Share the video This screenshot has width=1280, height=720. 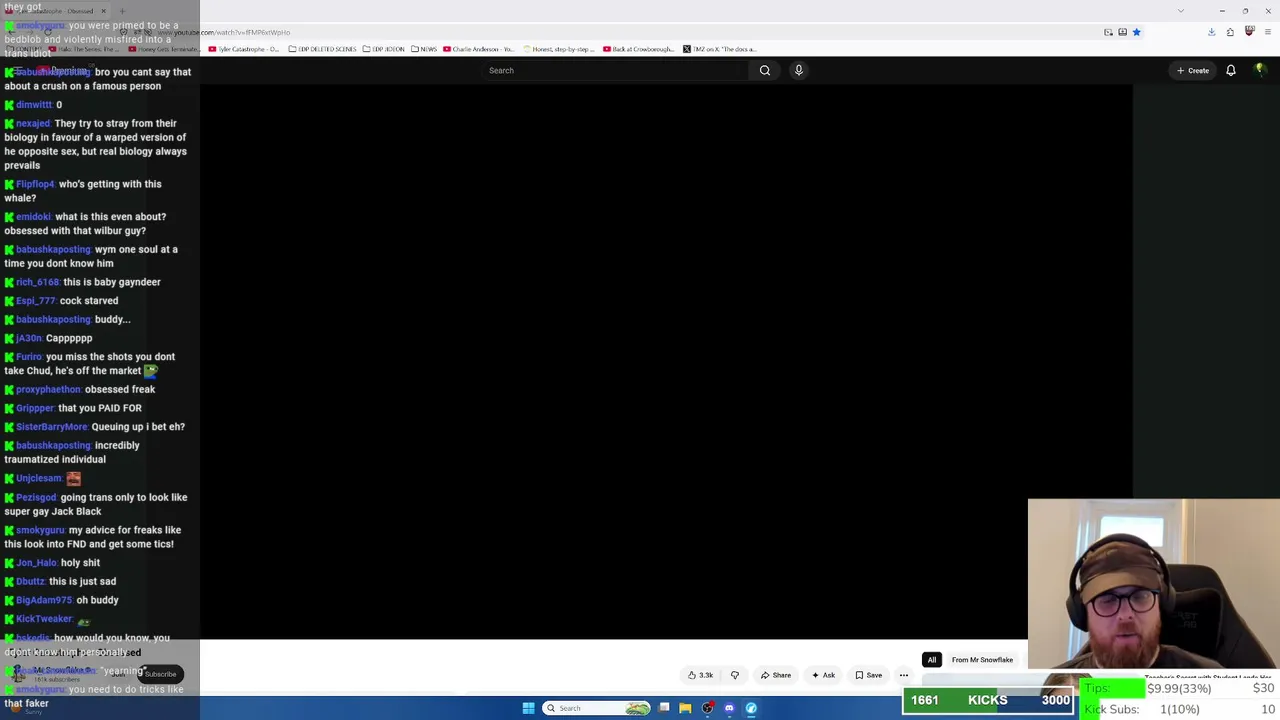pos(776,675)
